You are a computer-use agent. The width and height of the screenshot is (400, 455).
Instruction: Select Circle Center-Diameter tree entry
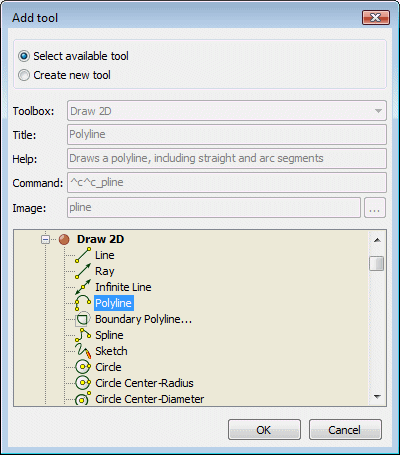click(150, 399)
